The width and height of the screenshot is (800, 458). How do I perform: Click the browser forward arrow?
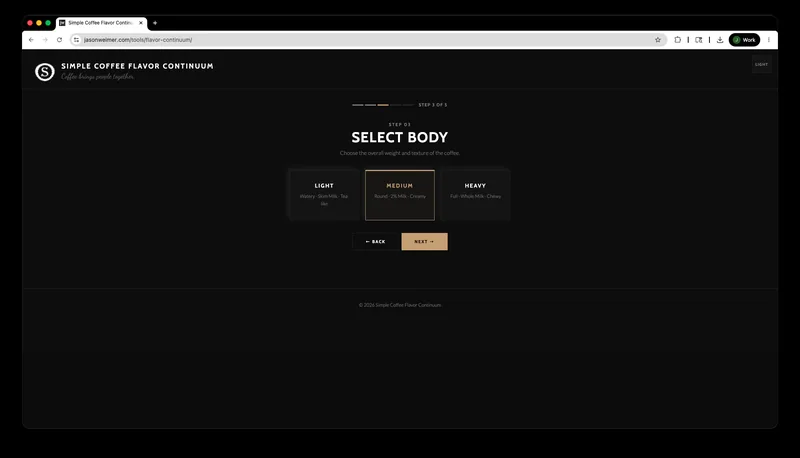[45, 40]
